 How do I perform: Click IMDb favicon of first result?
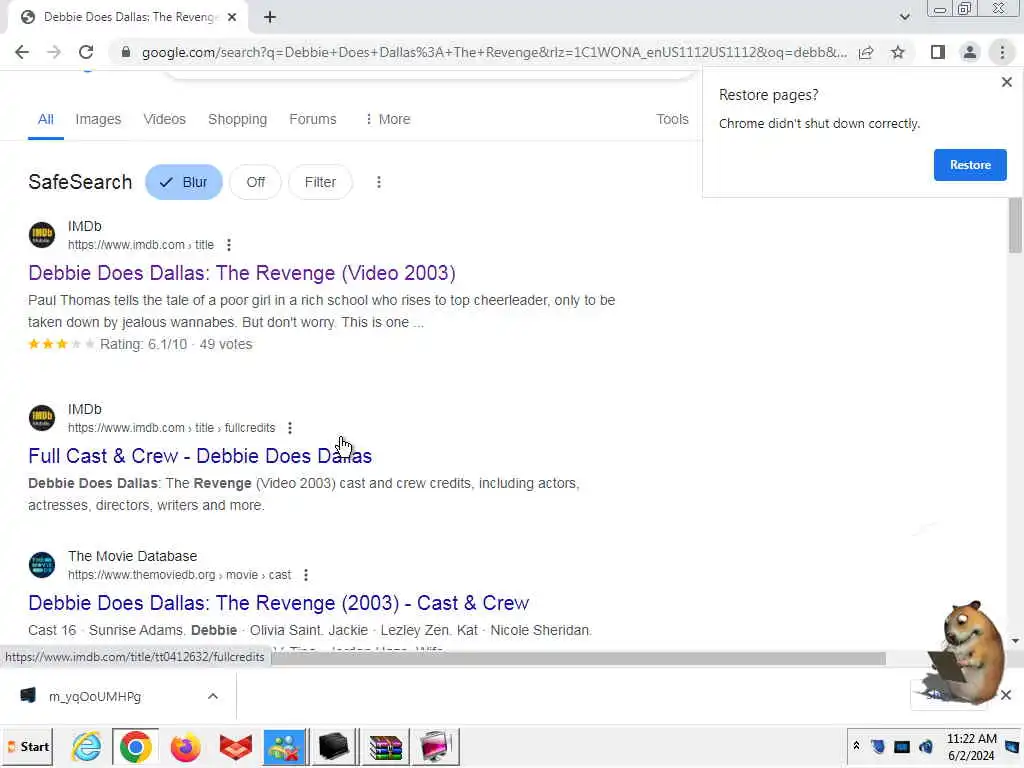42,235
